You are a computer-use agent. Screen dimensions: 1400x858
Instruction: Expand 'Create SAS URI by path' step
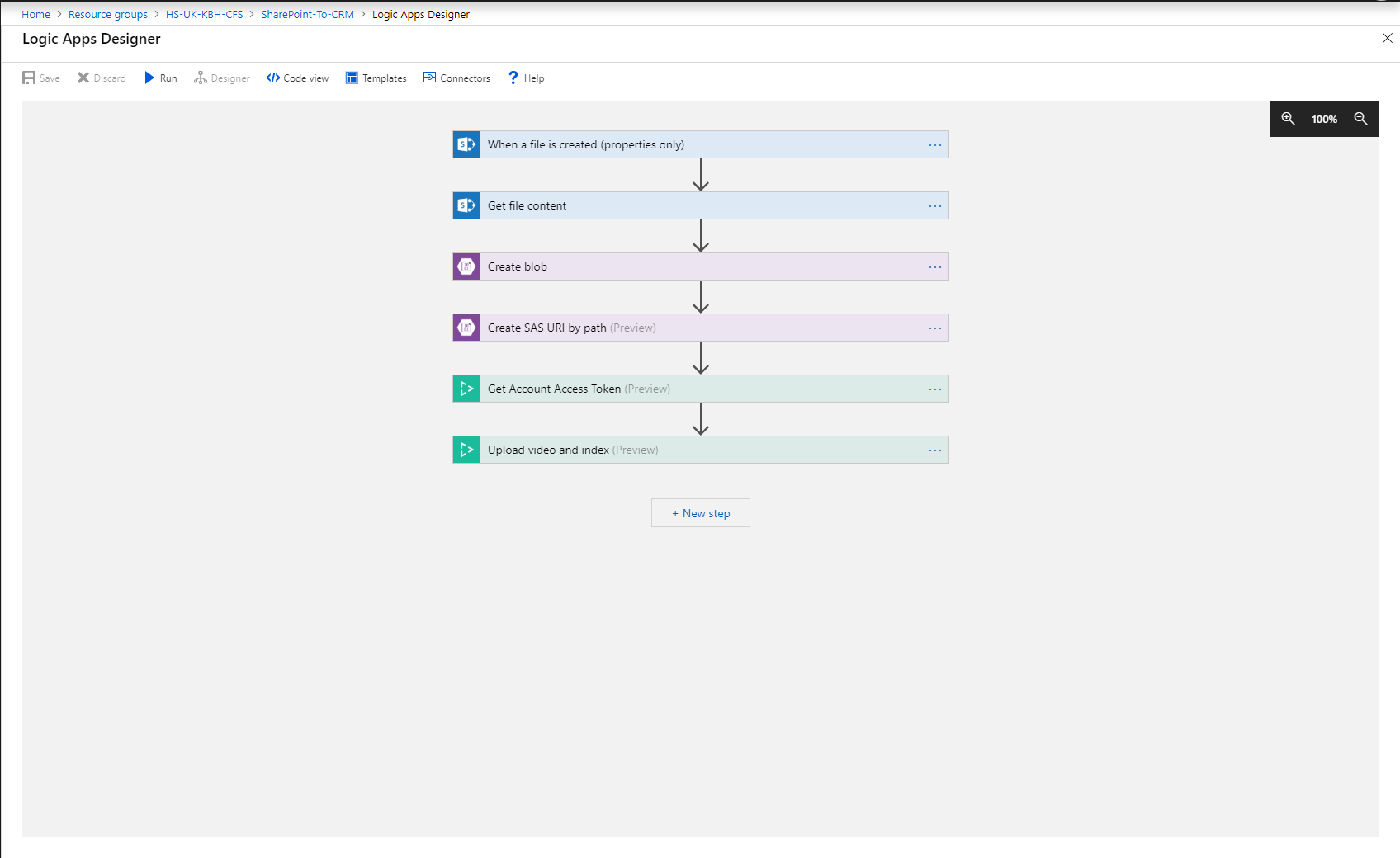(701, 328)
